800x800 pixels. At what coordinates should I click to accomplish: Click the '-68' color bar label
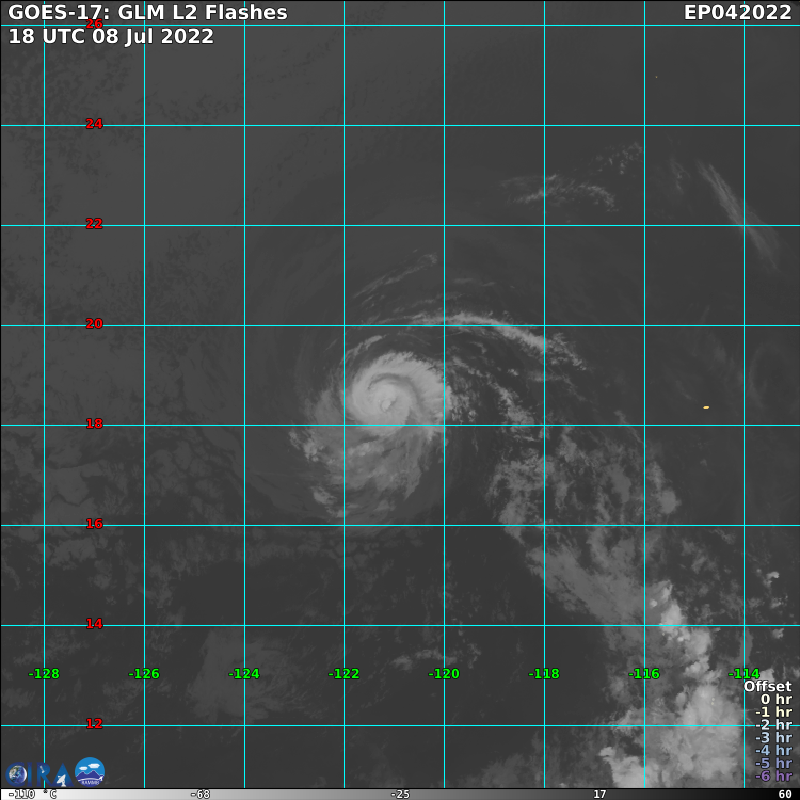pos(200,794)
